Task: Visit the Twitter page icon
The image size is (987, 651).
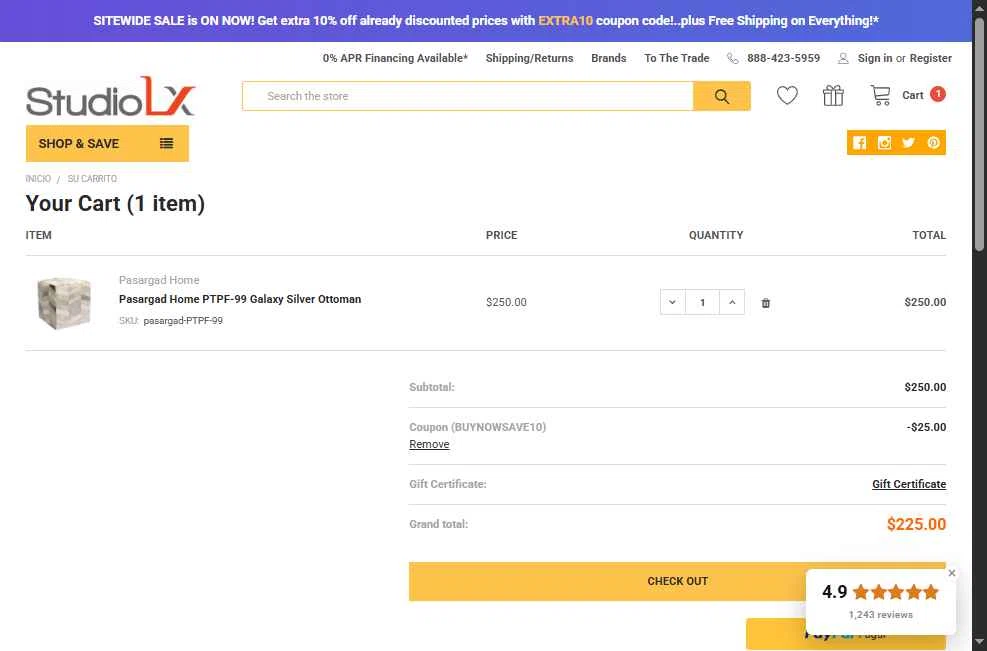Action: pyautogui.click(x=908, y=143)
